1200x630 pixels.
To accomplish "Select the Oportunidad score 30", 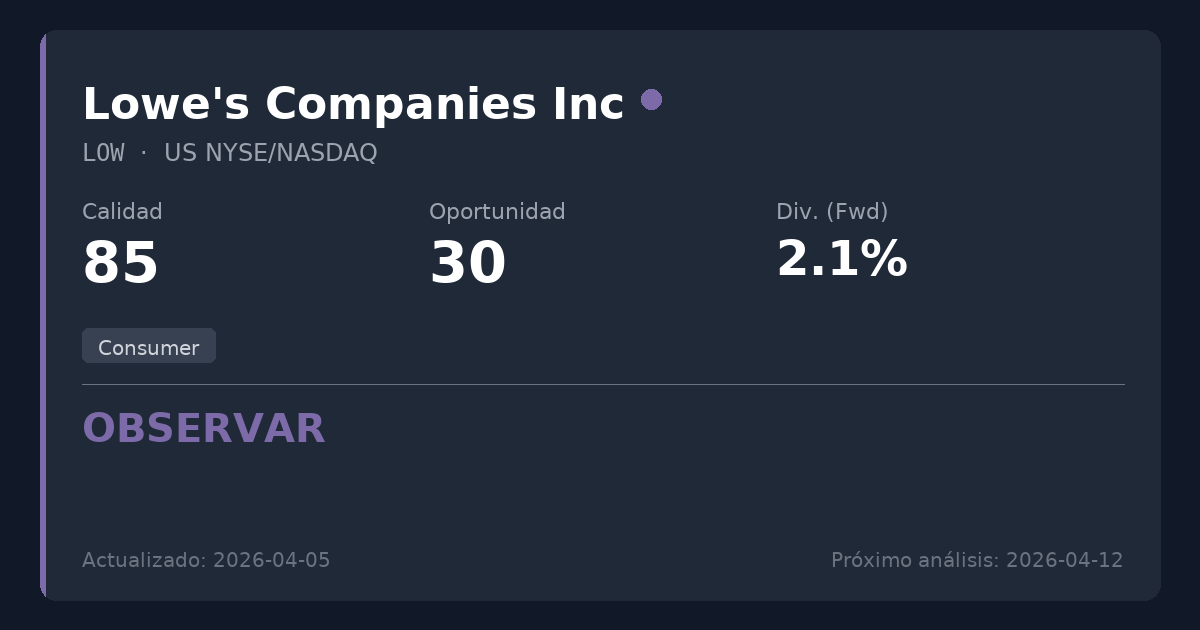I will pyautogui.click(x=467, y=264).
